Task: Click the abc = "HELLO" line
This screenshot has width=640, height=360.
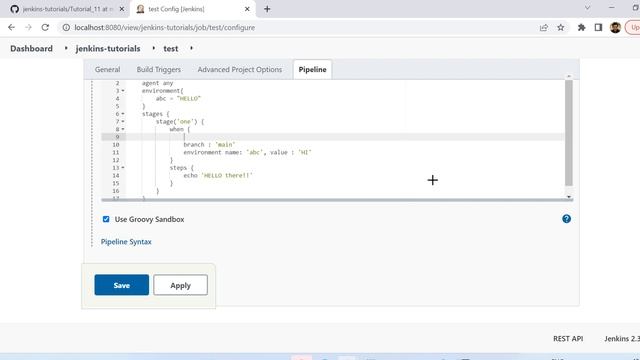Action: coord(178,99)
